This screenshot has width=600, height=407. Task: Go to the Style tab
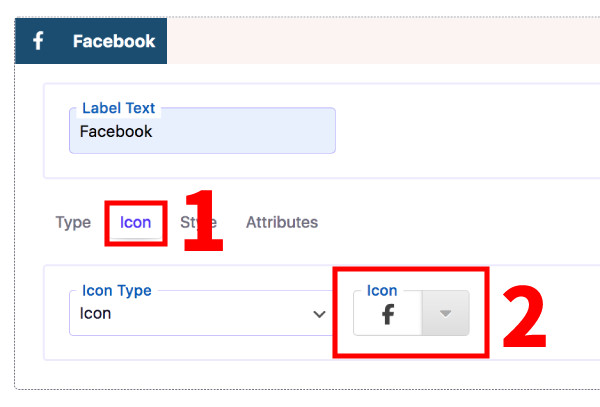point(199,223)
